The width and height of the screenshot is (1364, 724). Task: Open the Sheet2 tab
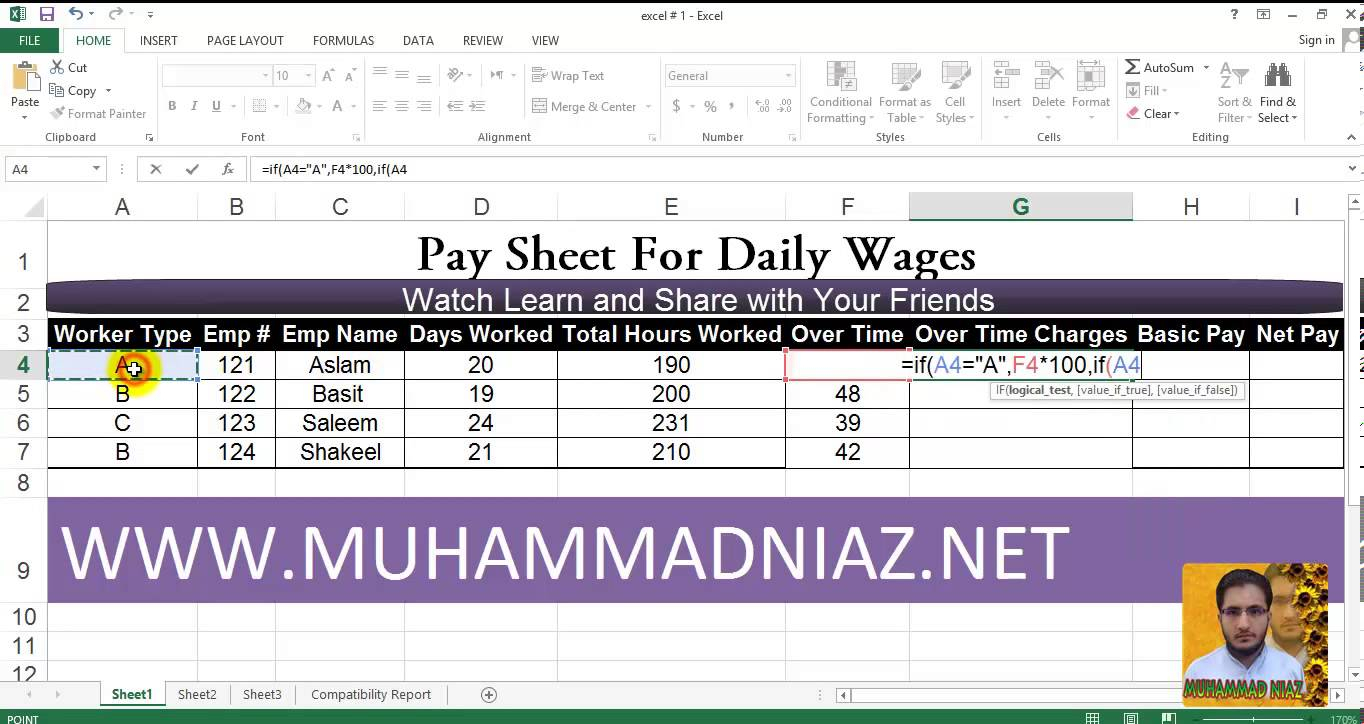pyautogui.click(x=196, y=694)
